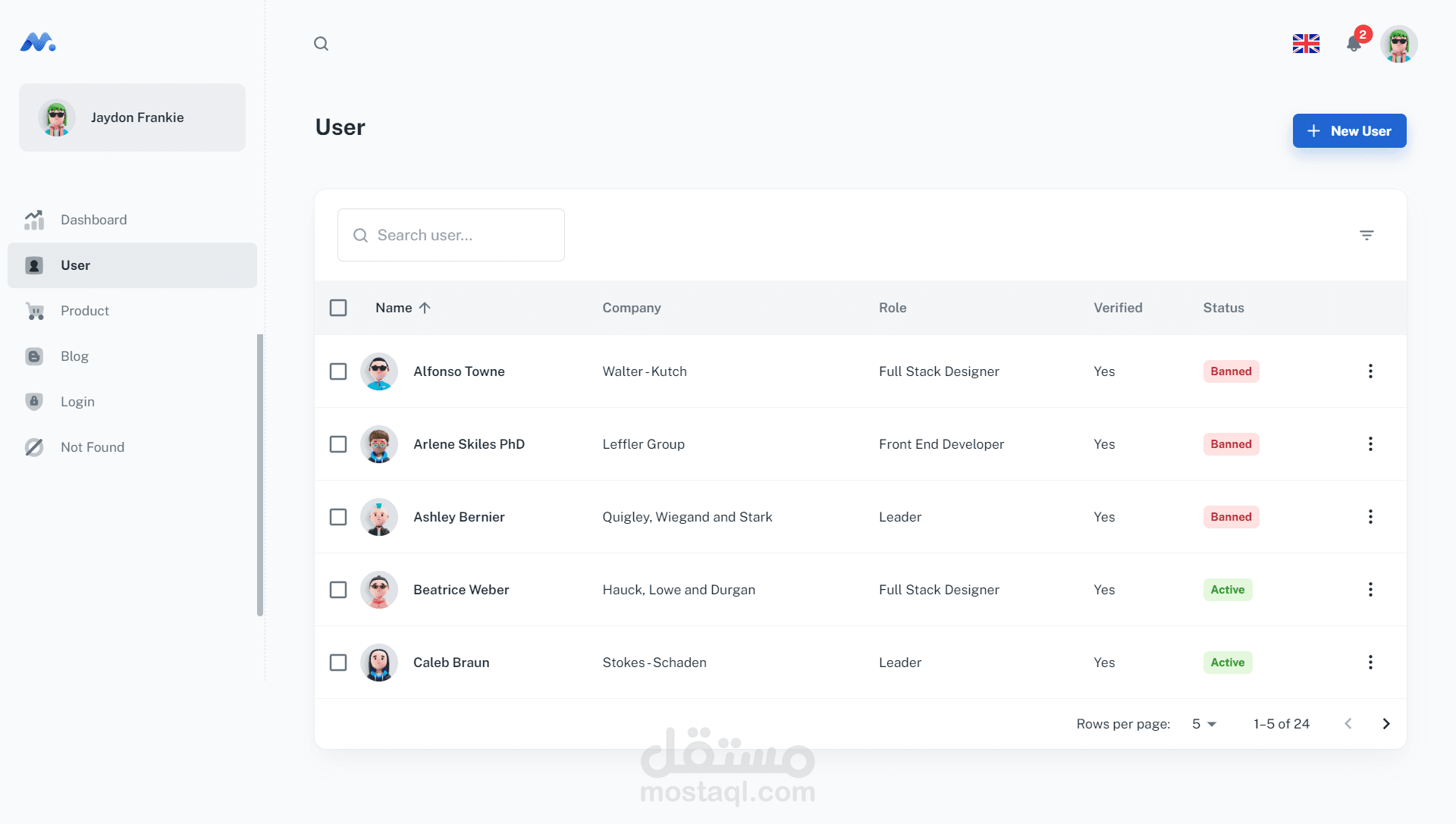1456x824 pixels.
Task: Open the notifications bell
Action: click(1354, 44)
